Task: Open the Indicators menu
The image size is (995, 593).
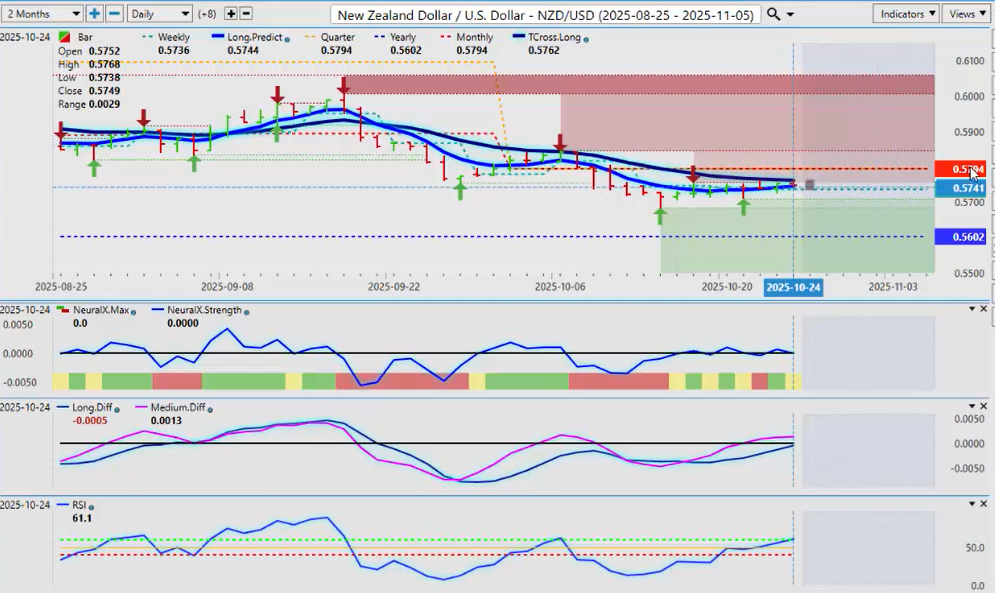Action: (x=905, y=14)
